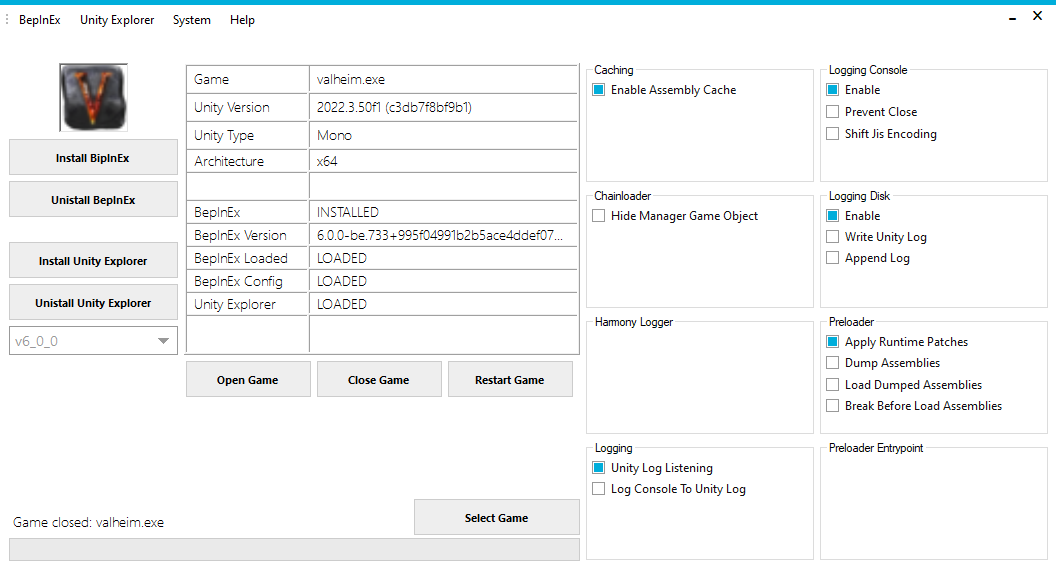Image resolution: width=1056 pixels, height=568 pixels.
Task: Minimize the application window
Action: pos(1012,18)
